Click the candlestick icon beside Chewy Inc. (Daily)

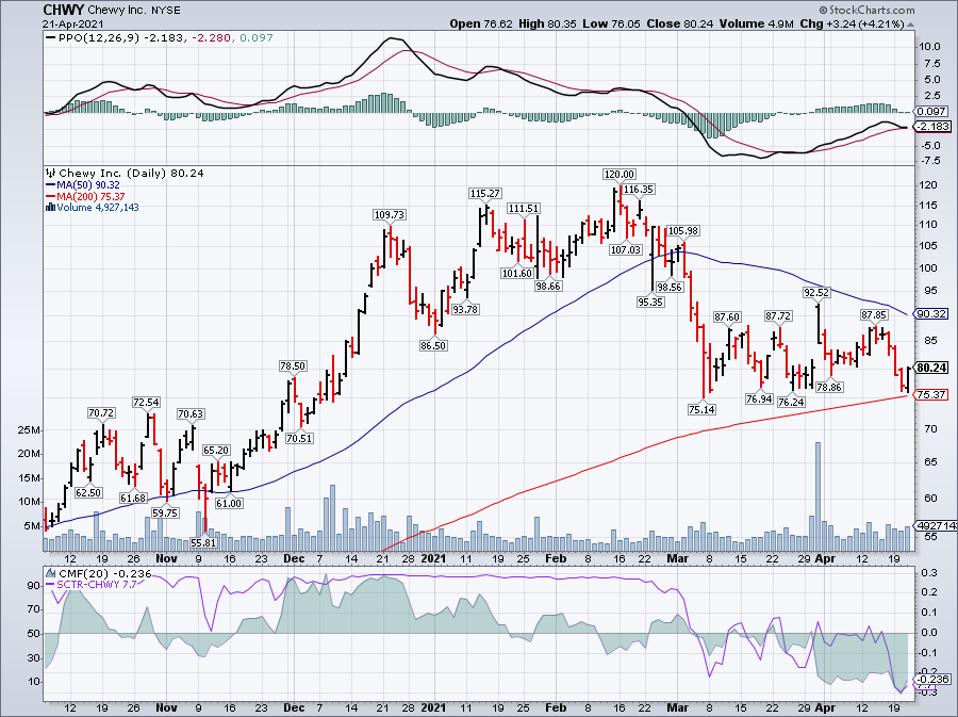pyautogui.click(x=51, y=173)
